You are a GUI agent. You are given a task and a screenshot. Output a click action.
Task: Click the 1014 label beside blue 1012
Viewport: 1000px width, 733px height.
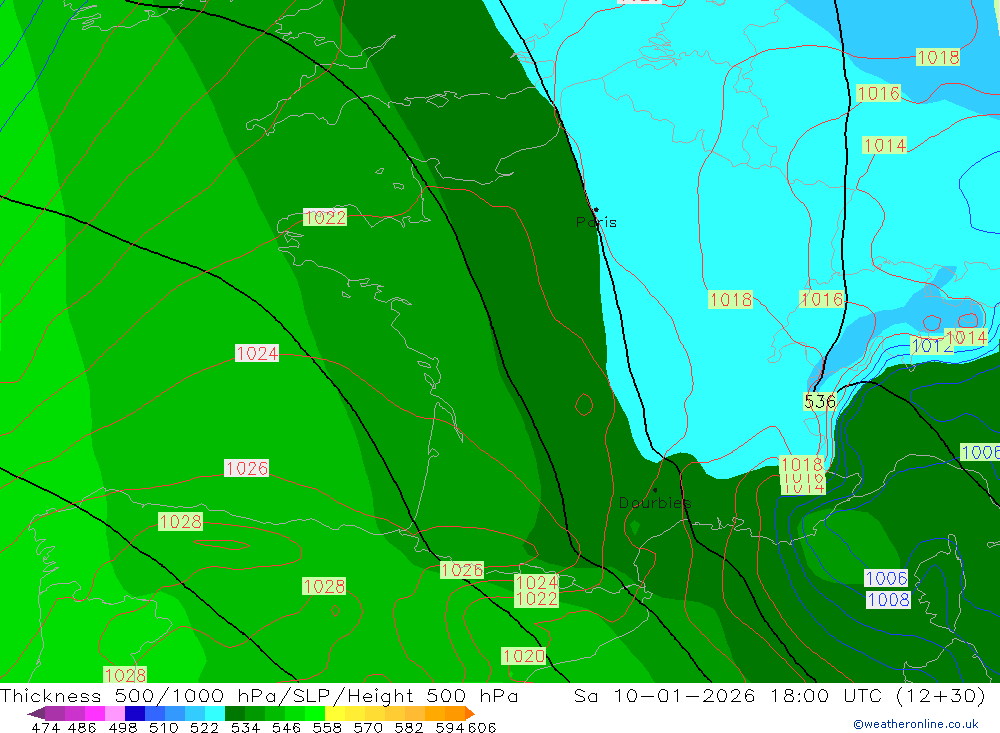coord(966,337)
